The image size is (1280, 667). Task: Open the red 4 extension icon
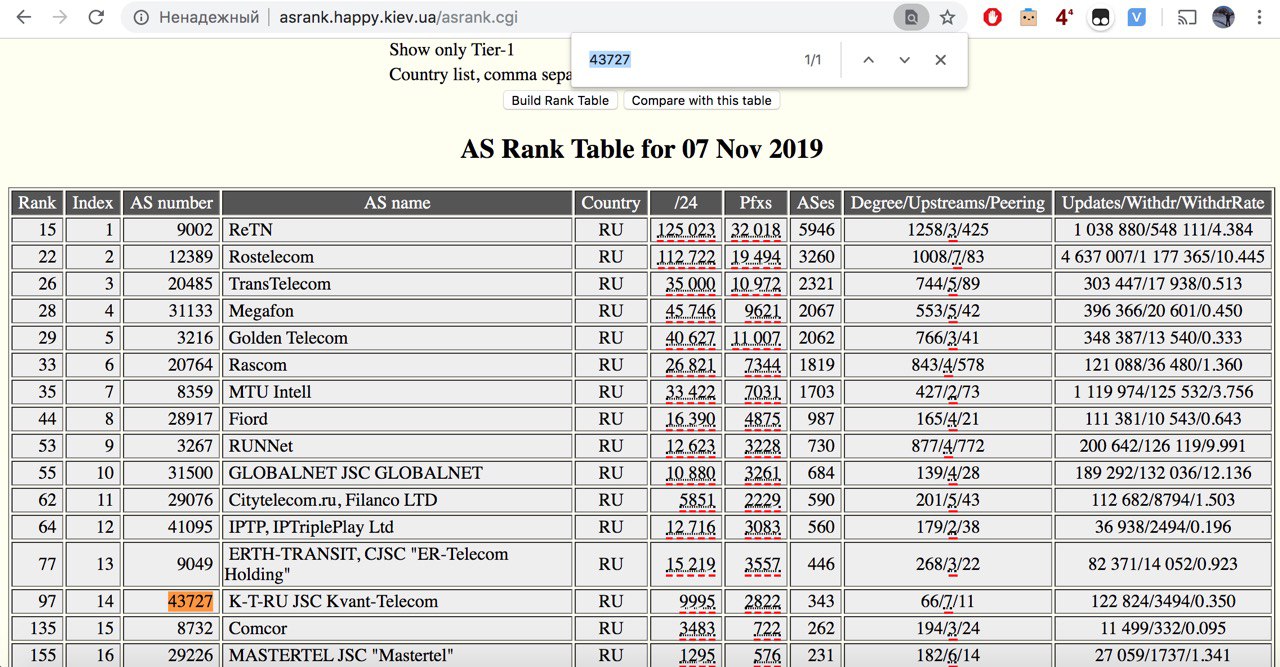point(1064,17)
